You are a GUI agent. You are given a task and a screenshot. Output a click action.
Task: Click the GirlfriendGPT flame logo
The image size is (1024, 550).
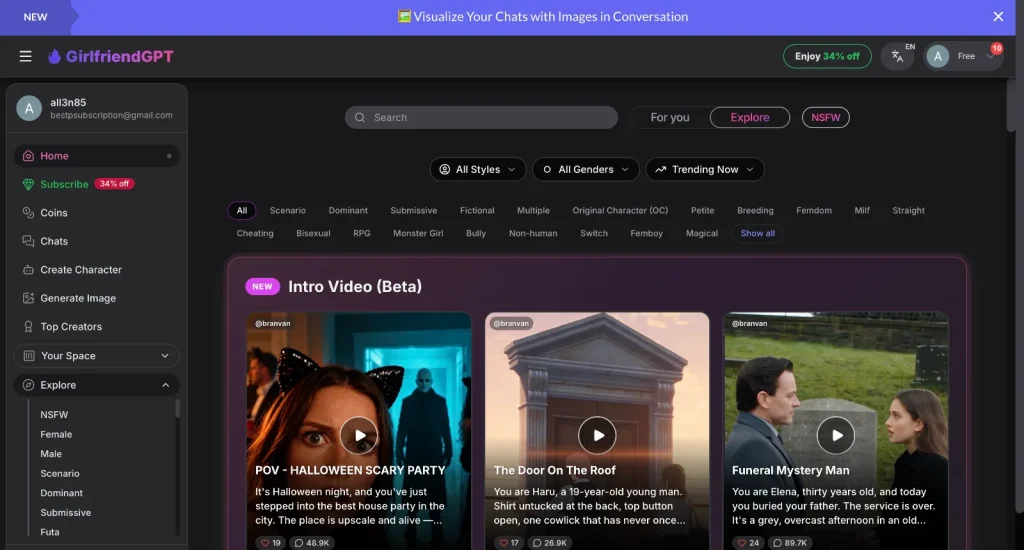click(54, 56)
